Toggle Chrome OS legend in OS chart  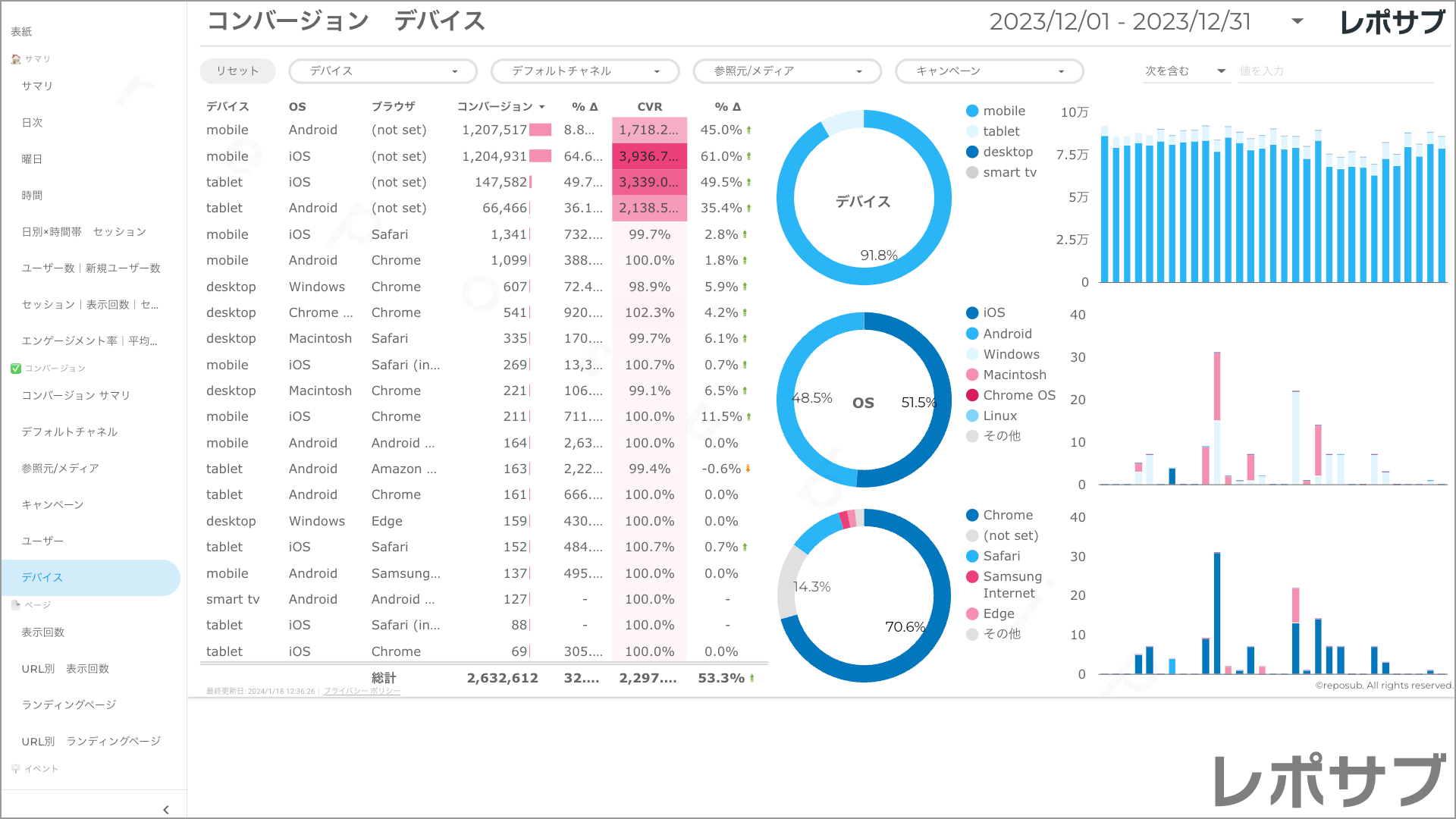click(1018, 395)
